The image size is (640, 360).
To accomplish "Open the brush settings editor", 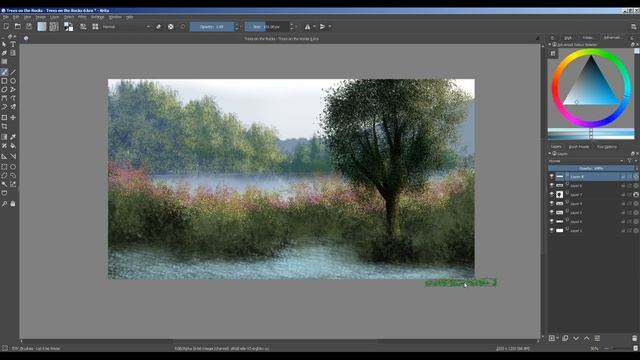I will coord(83,27).
